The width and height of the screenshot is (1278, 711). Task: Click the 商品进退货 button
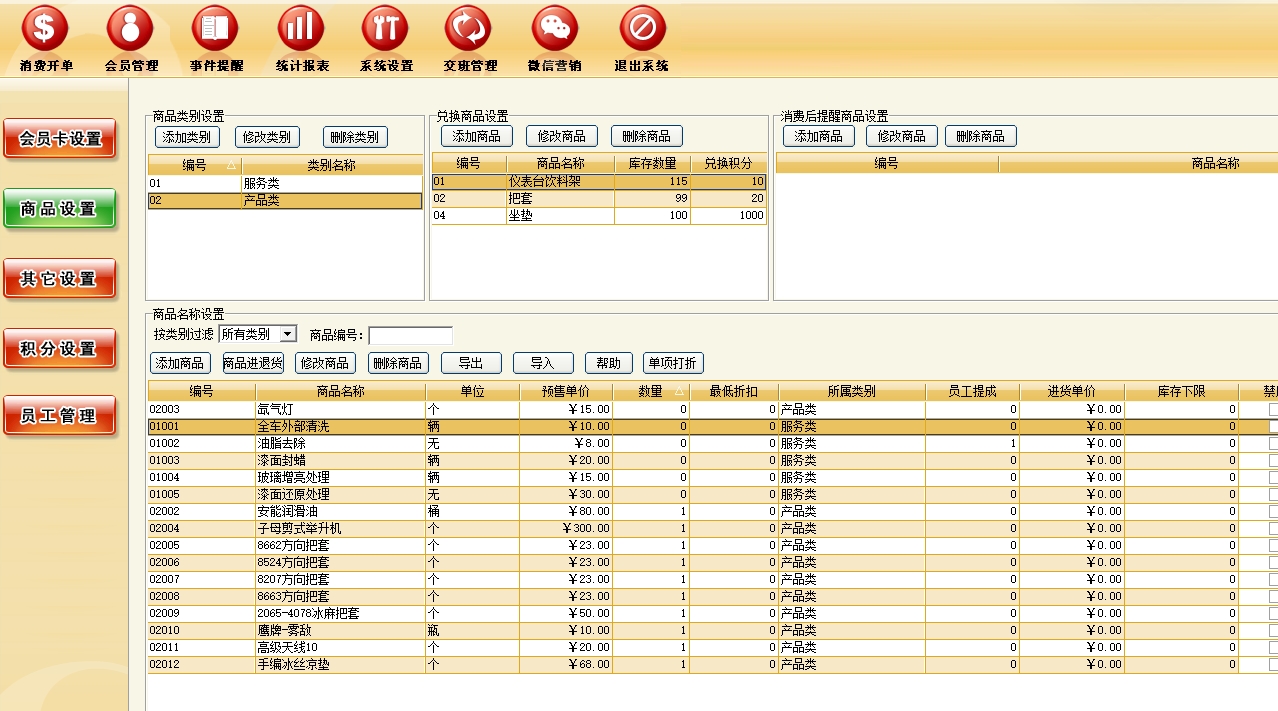click(252, 363)
